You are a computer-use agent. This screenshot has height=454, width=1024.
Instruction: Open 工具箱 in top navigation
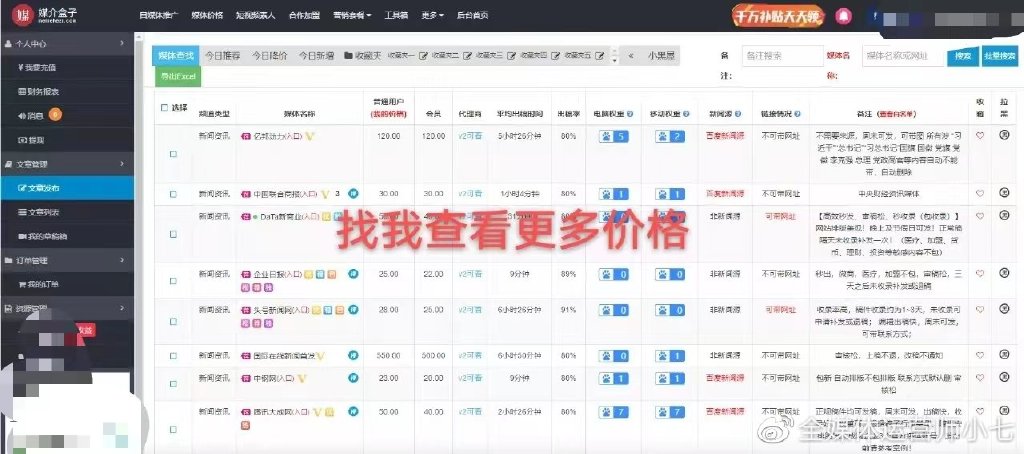click(x=396, y=15)
